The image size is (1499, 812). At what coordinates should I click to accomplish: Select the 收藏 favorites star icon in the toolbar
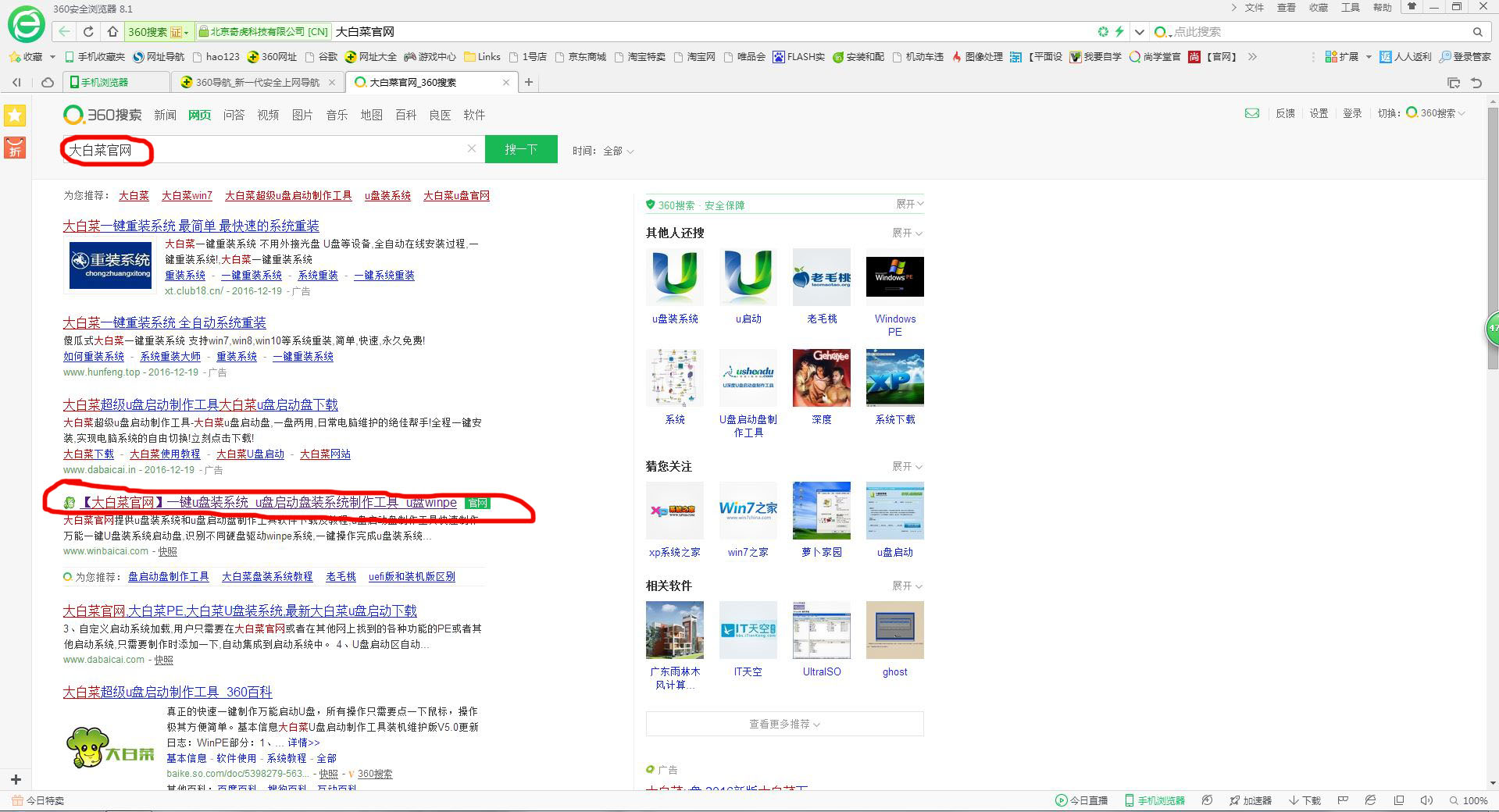click(x=14, y=56)
